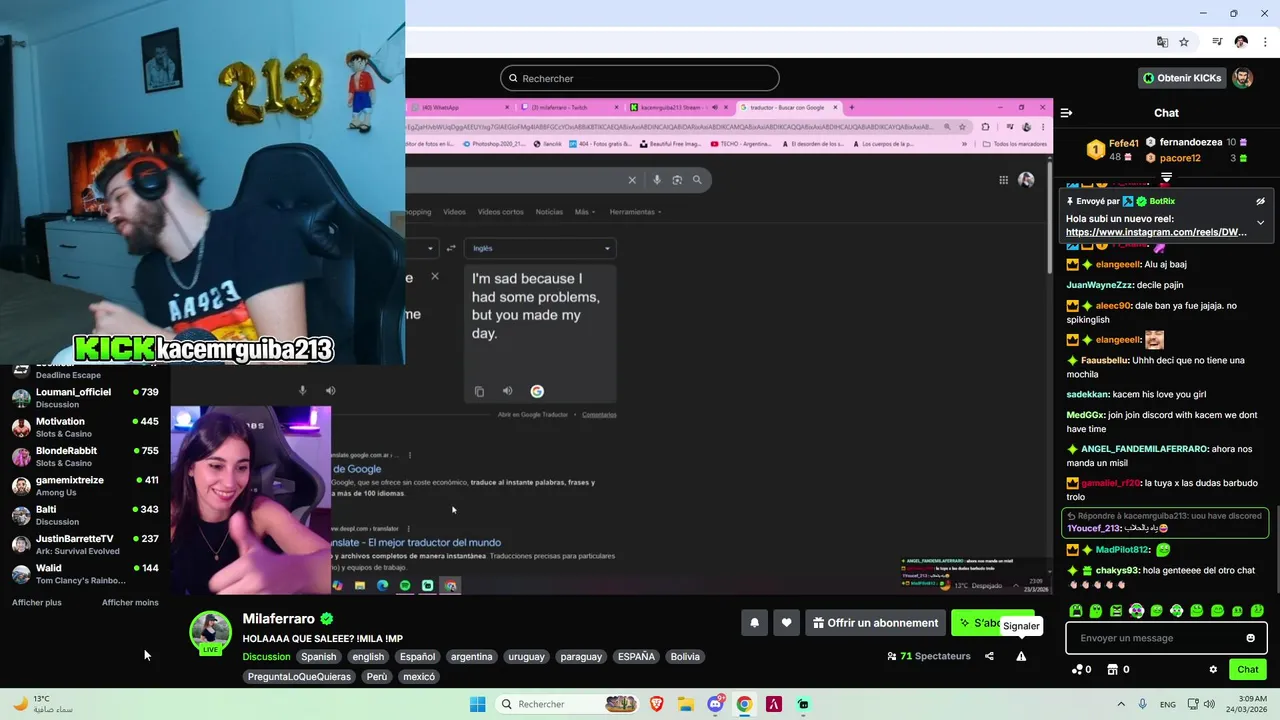Open the Discussion category link
The image size is (1280, 720).
click(x=266, y=657)
